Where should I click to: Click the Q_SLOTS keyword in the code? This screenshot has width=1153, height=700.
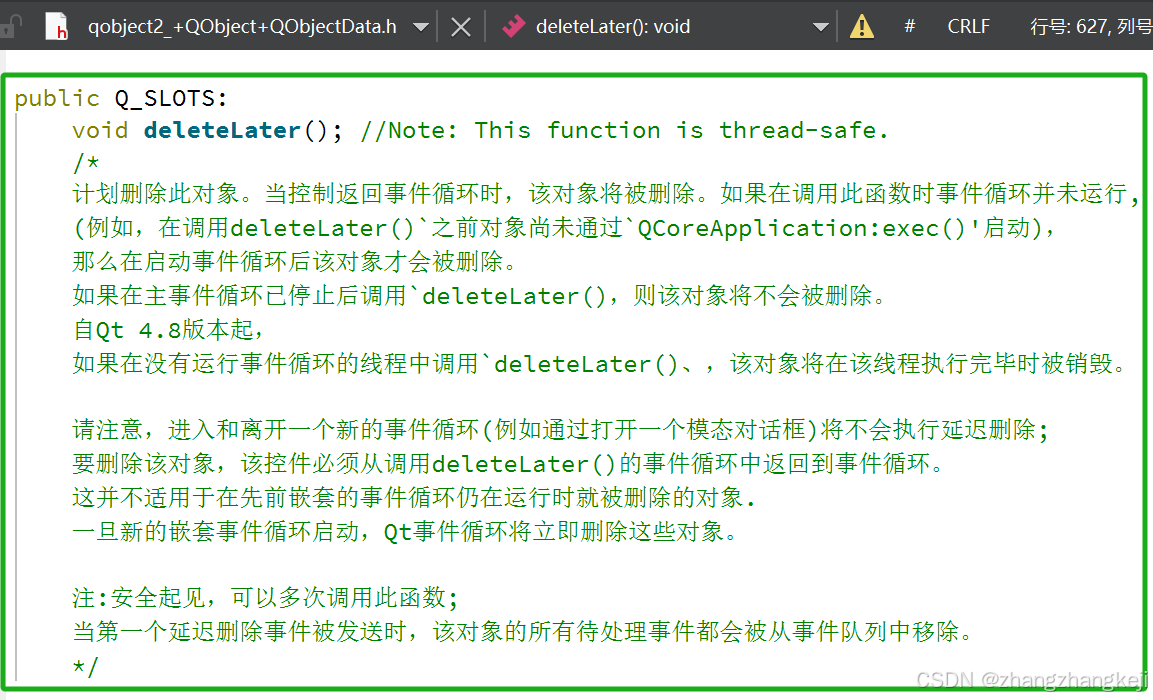(x=166, y=98)
